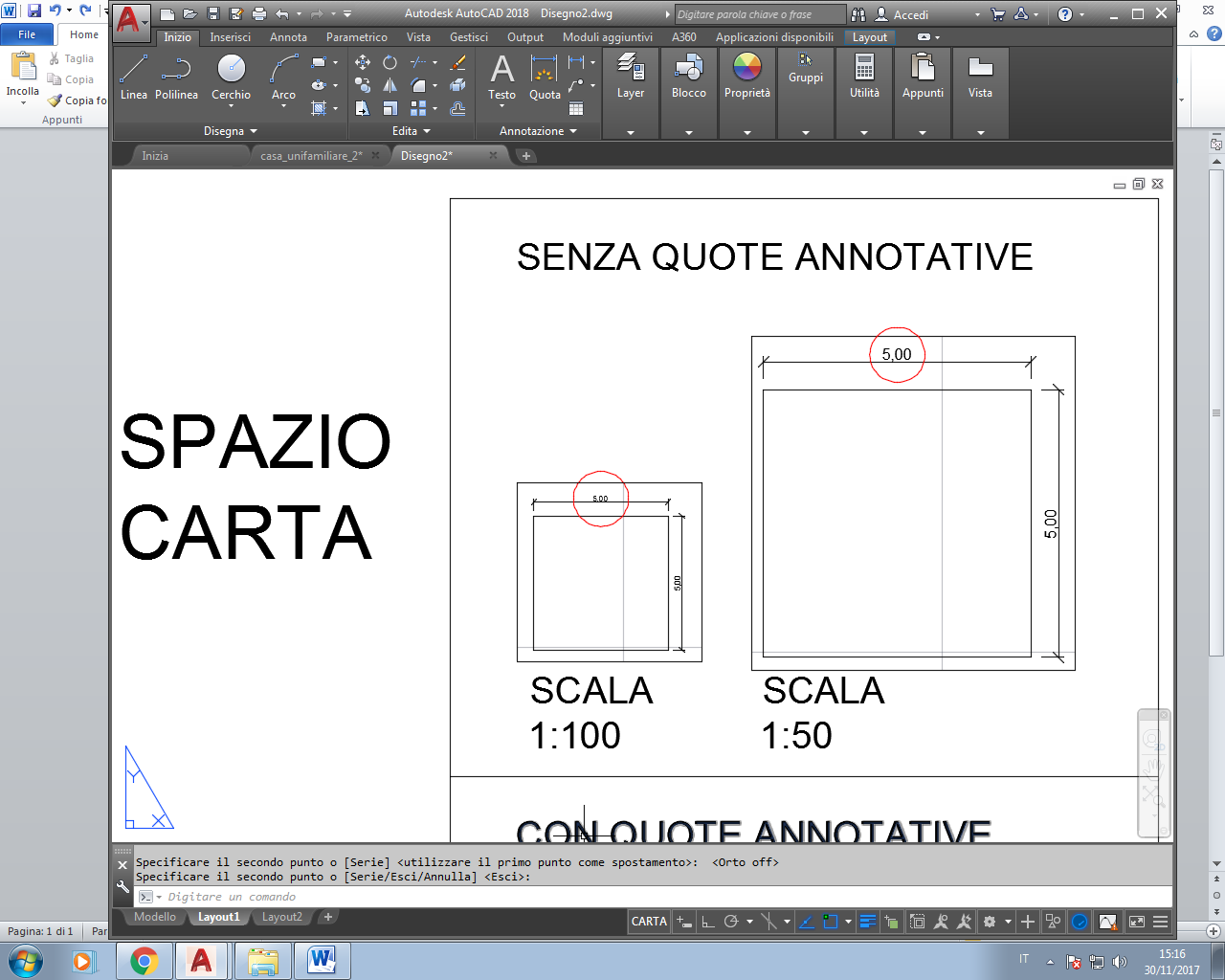Viewport: 1225px width, 980px height.
Task: Expand the Disegna panel dropdown
Action: [x=231, y=131]
